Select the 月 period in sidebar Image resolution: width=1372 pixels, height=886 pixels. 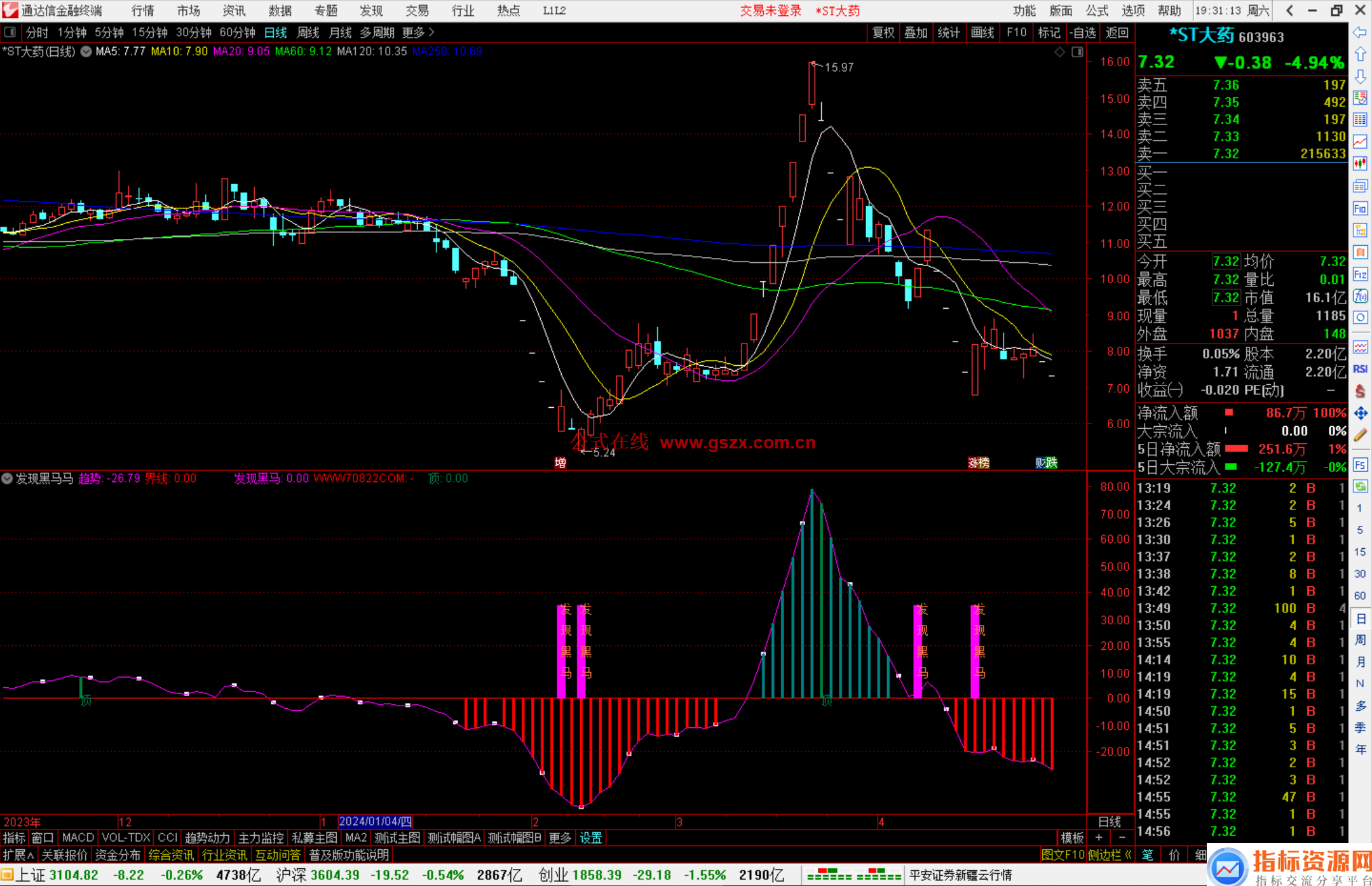point(1360,662)
